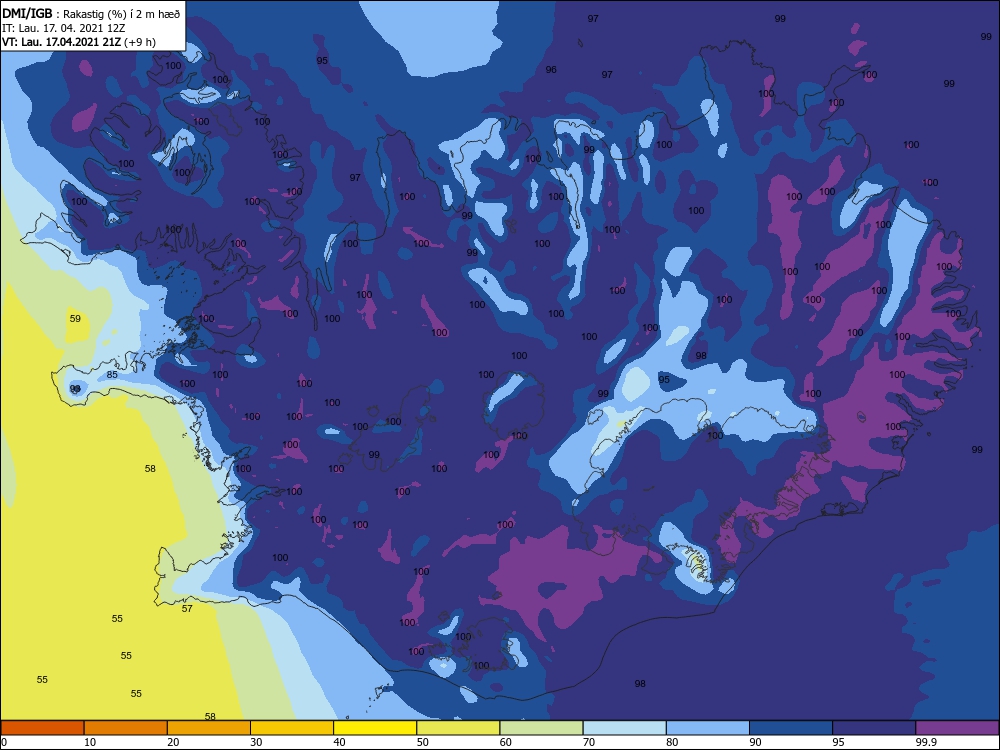This screenshot has width=1000, height=750.
Task: Select the '80' legend tick label
Action: click(x=672, y=742)
